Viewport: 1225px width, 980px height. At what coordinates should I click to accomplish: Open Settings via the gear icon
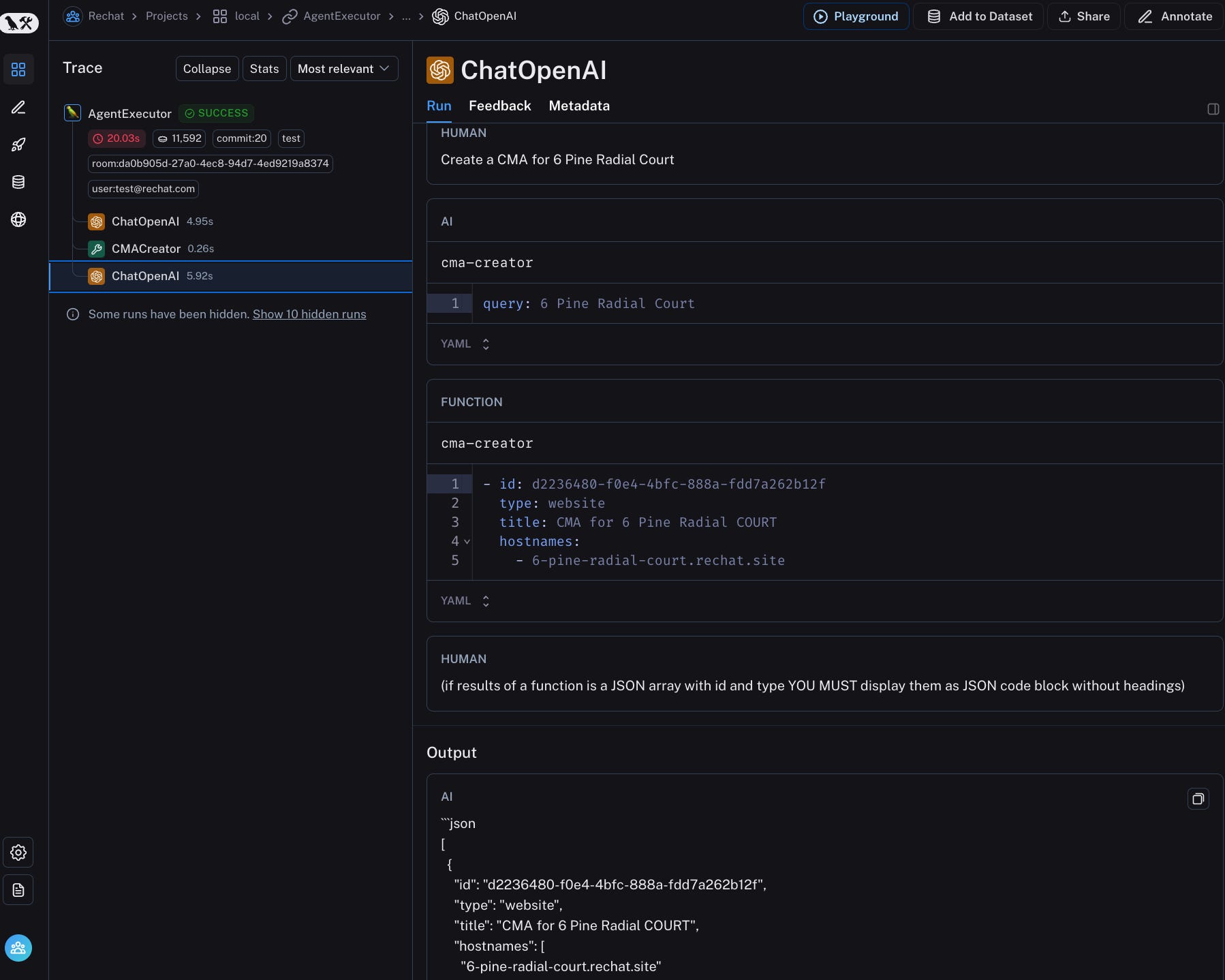(18, 852)
